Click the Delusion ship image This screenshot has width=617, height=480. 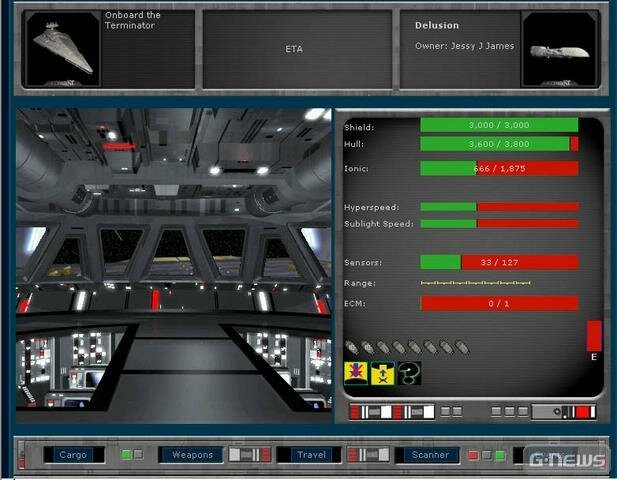pos(560,49)
